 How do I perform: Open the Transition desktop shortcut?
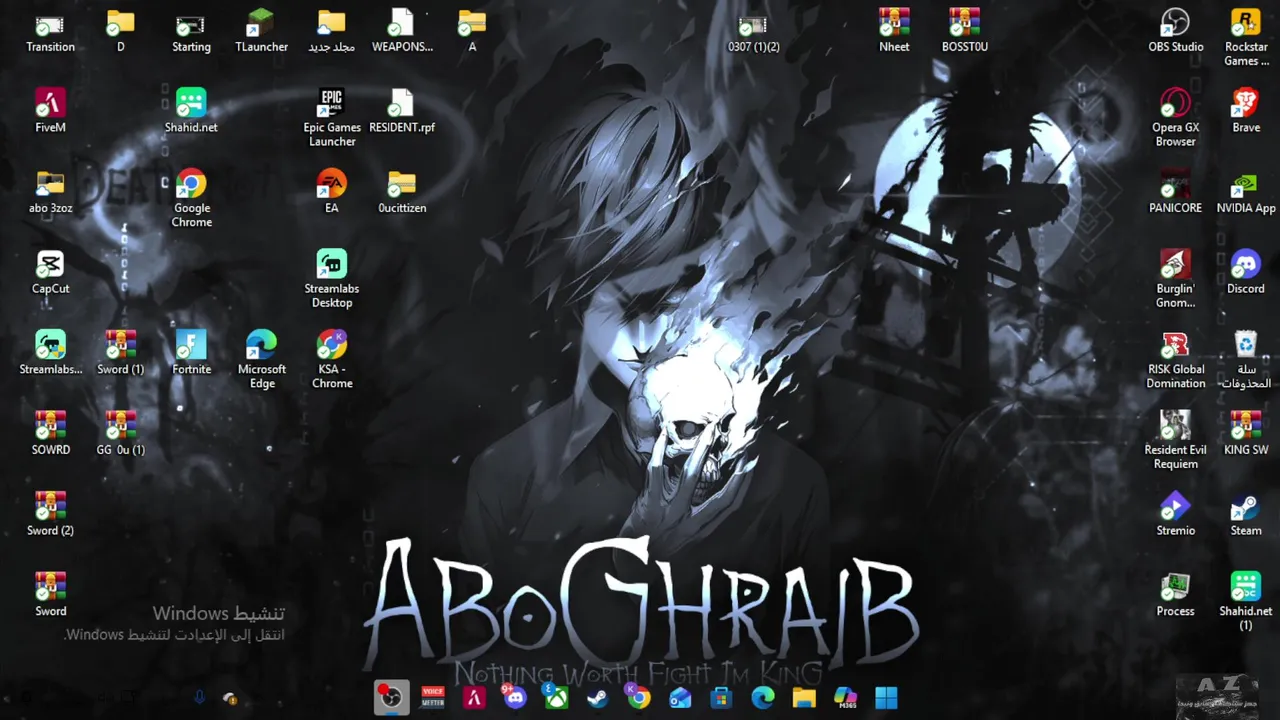tap(50, 31)
